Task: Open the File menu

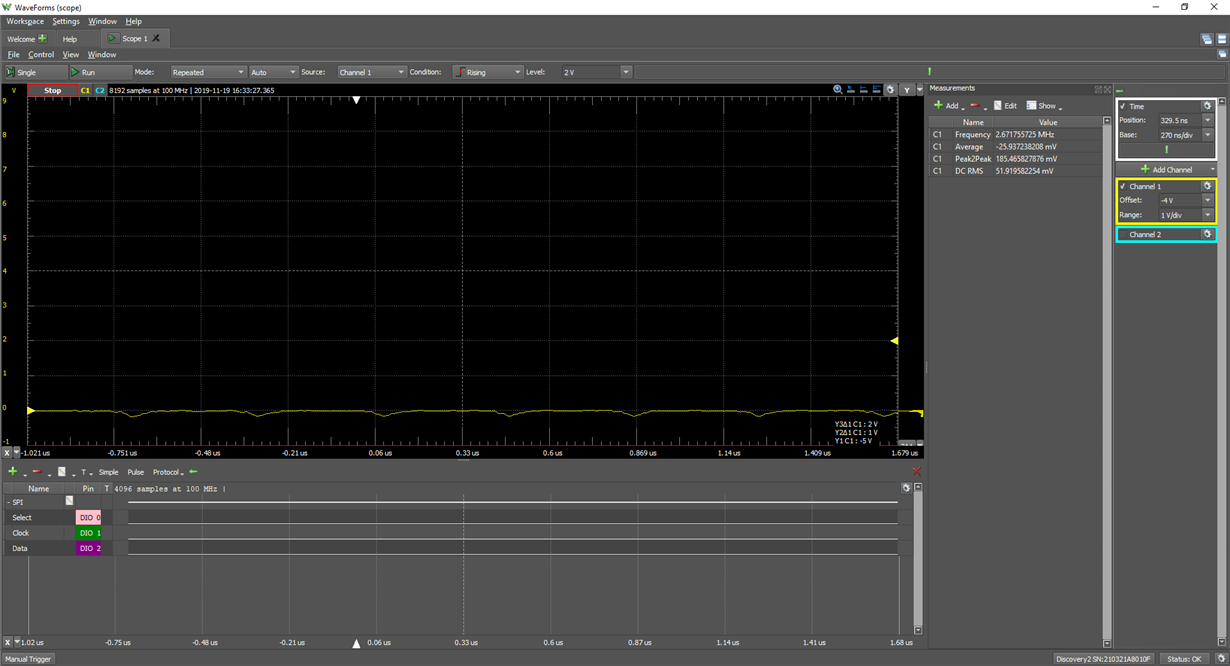Action: click(14, 55)
